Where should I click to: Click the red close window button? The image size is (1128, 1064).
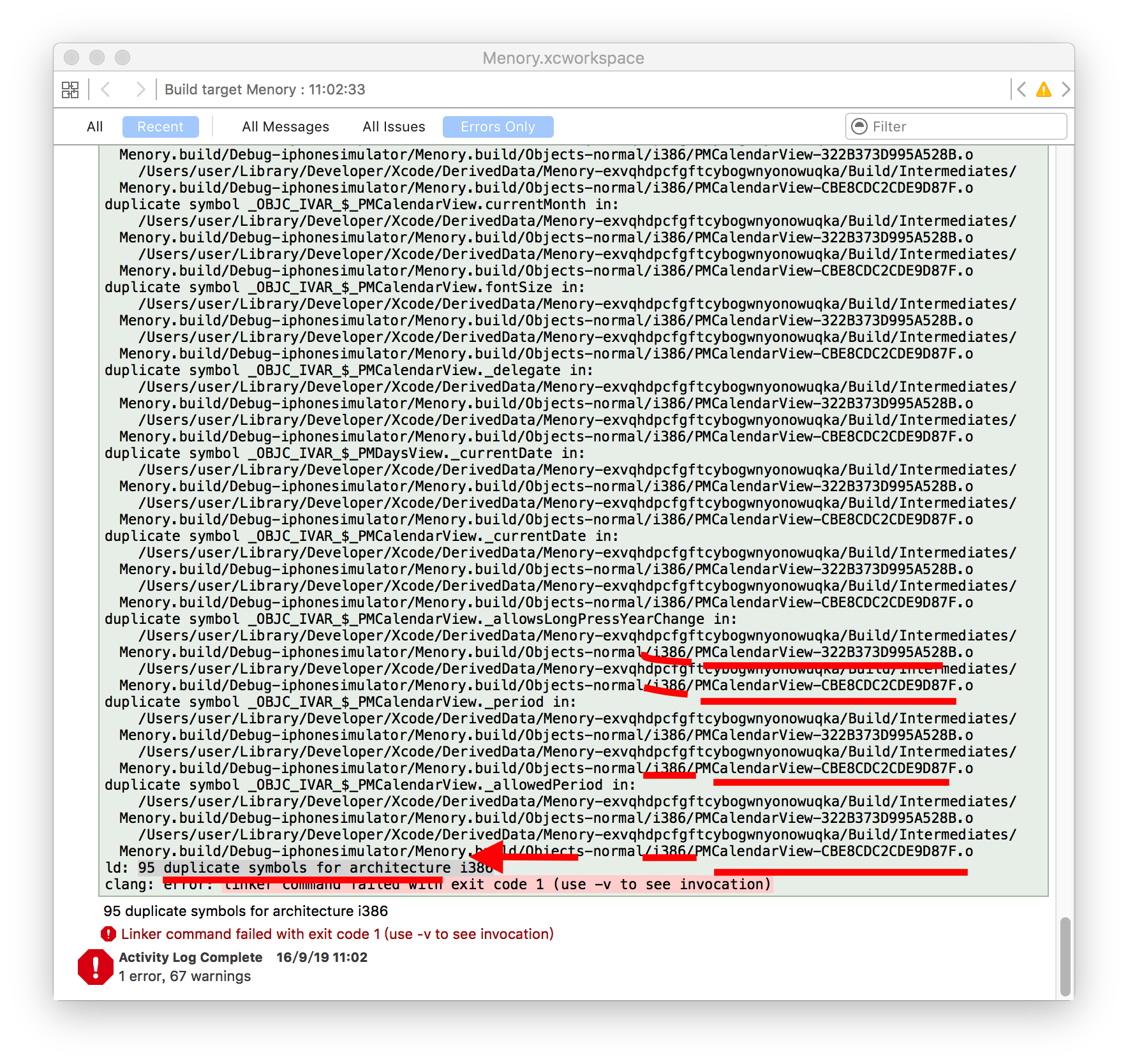coord(71,57)
